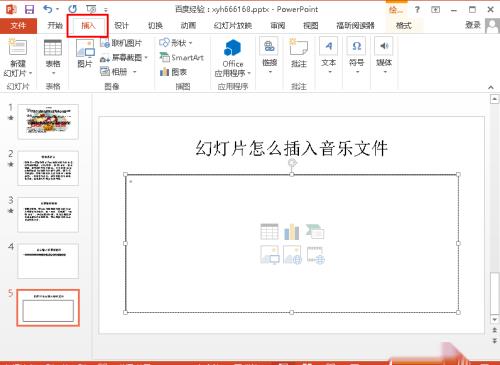
Task: Open the 形状 shapes gallery
Action: [176, 43]
